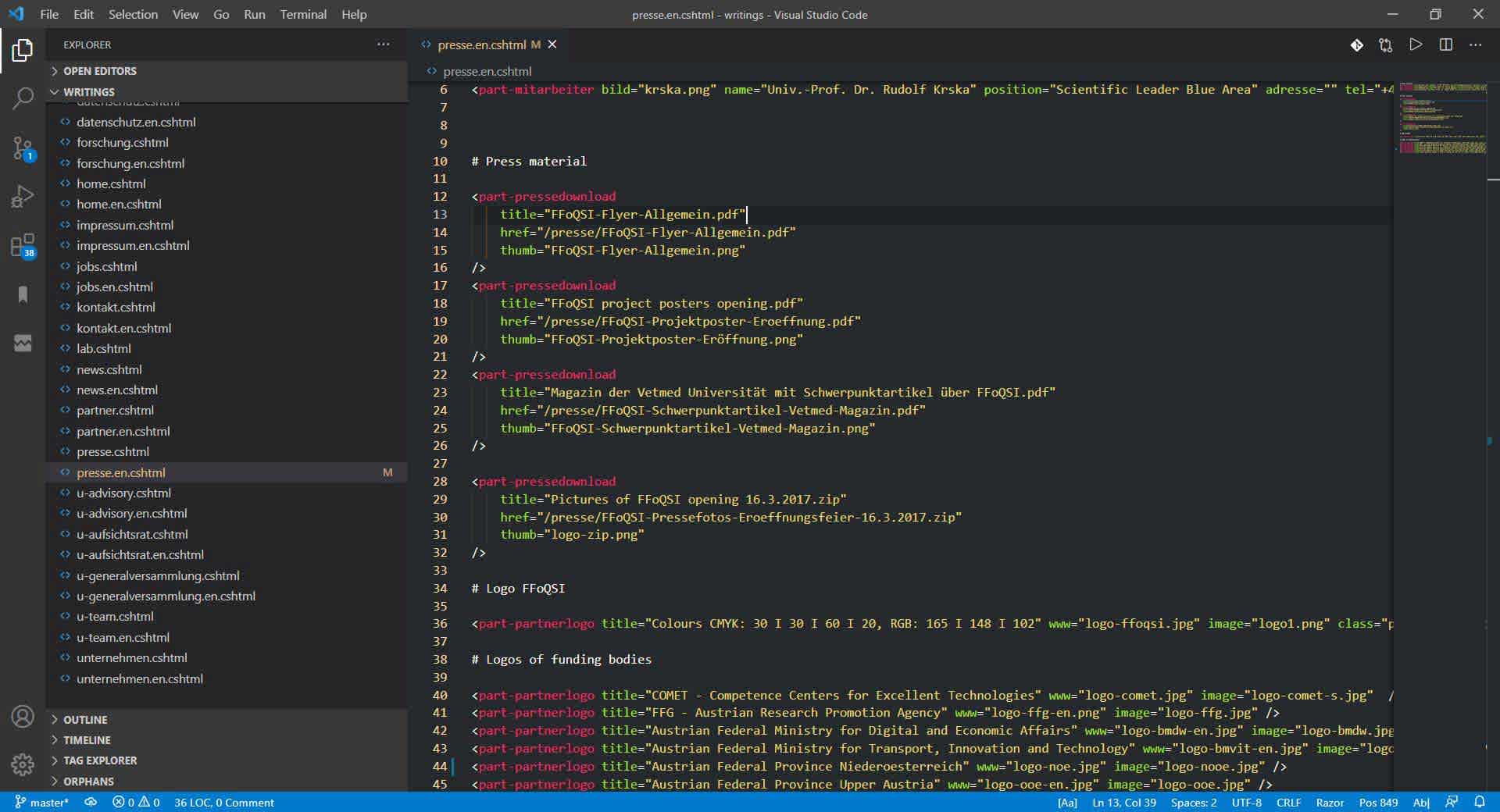Open kontakt.en.cshtml in the explorer
The image size is (1500, 812).
tap(123, 328)
